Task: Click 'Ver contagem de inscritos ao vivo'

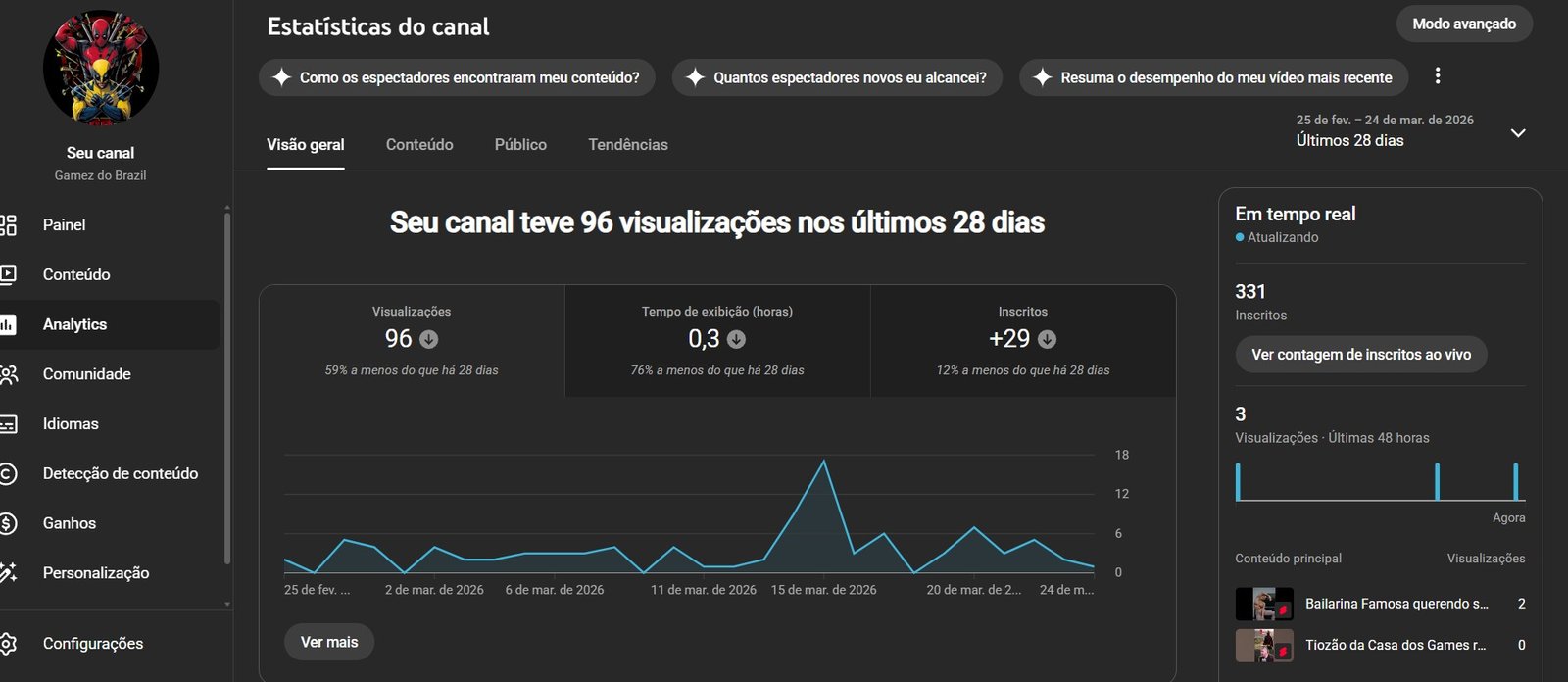Action: click(x=1361, y=355)
